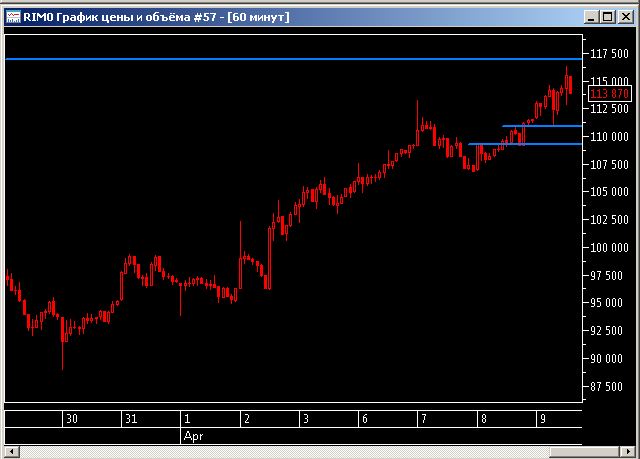The image size is (640, 459).
Task: Click date 7 on the time axis
Action: [x=424, y=419]
